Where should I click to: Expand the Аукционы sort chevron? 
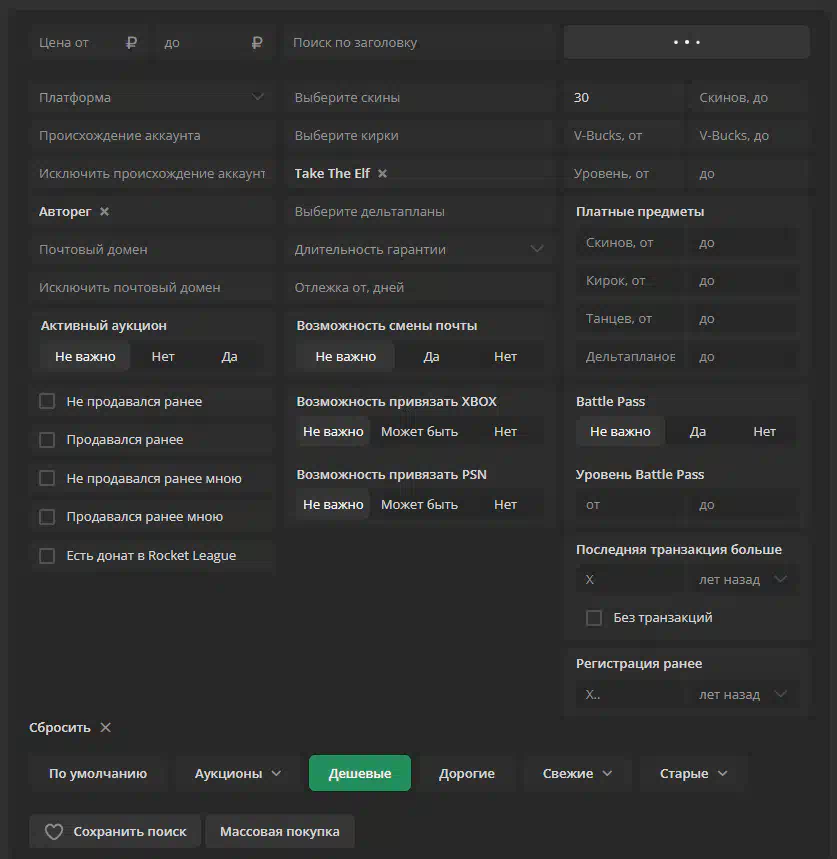[276, 773]
